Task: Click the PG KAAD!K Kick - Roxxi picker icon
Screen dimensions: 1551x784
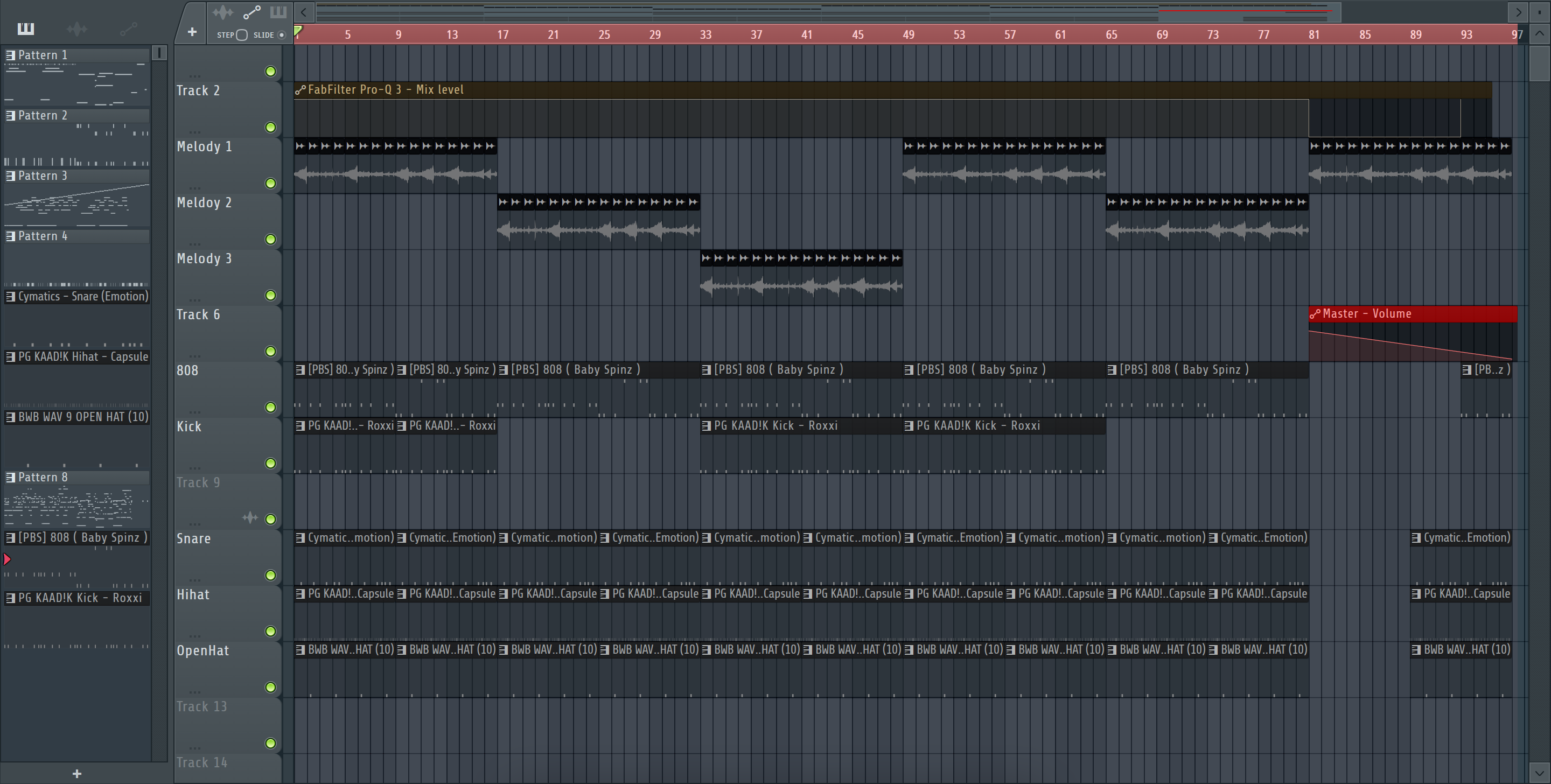Action: [x=10, y=597]
